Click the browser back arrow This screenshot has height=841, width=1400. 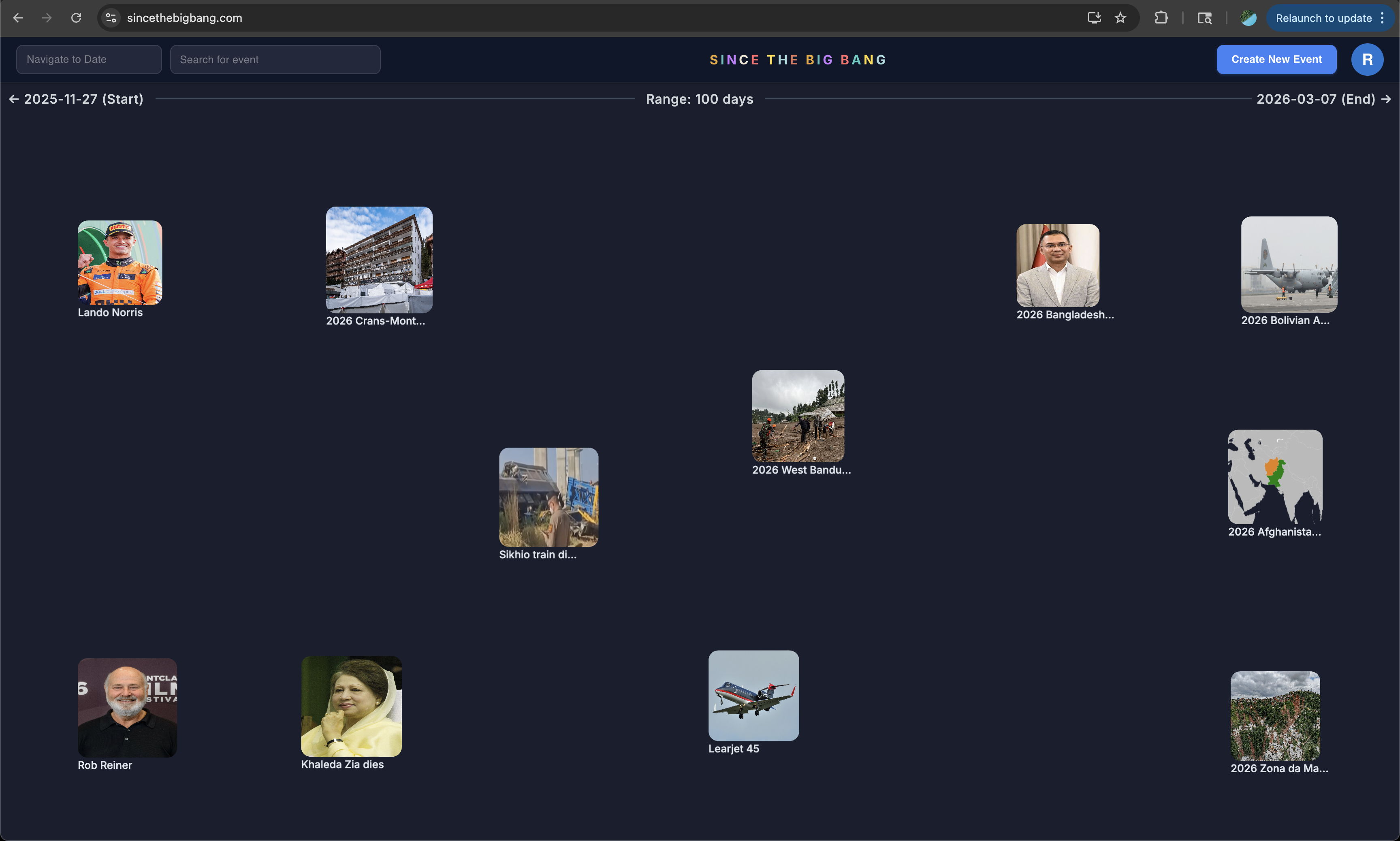point(17,18)
